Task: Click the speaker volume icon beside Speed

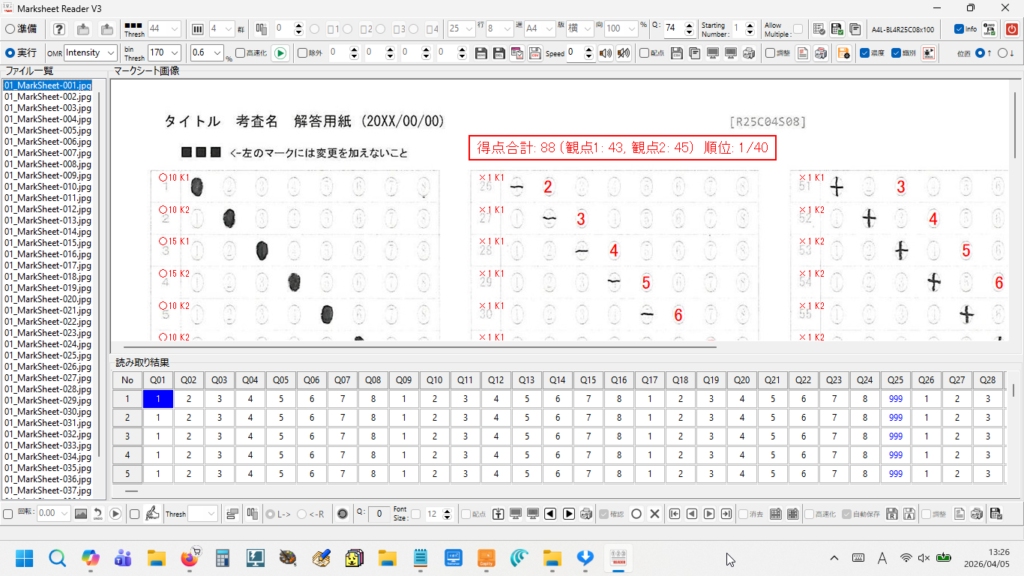Action: (x=605, y=52)
